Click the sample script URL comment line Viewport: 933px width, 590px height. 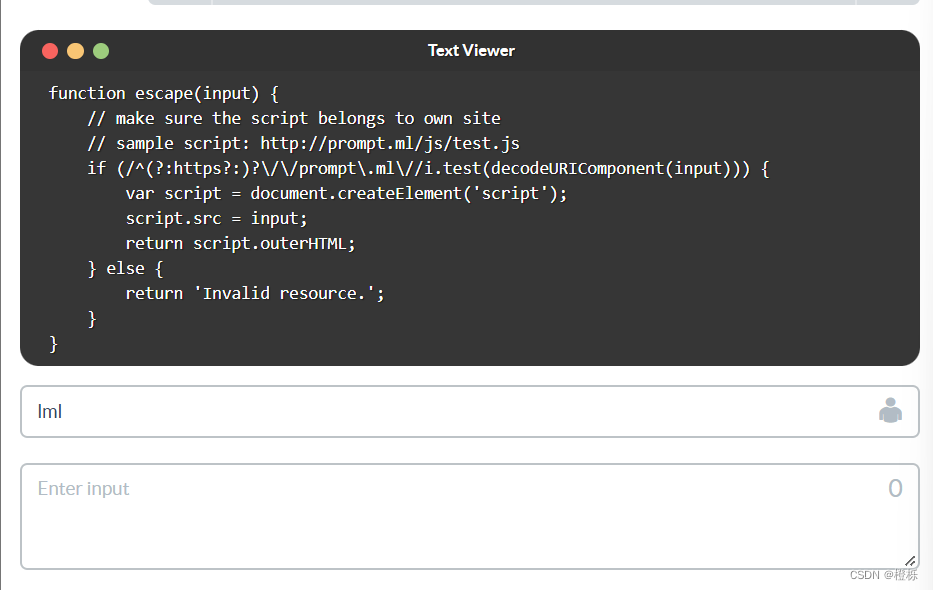pyautogui.click(x=303, y=143)
